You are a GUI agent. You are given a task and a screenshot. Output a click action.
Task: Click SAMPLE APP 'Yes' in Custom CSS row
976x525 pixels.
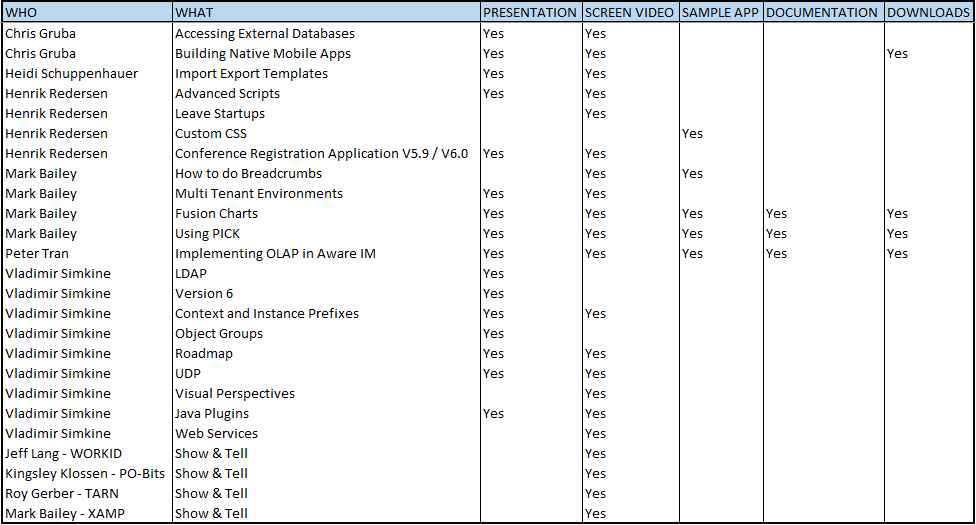click(692, 133)
